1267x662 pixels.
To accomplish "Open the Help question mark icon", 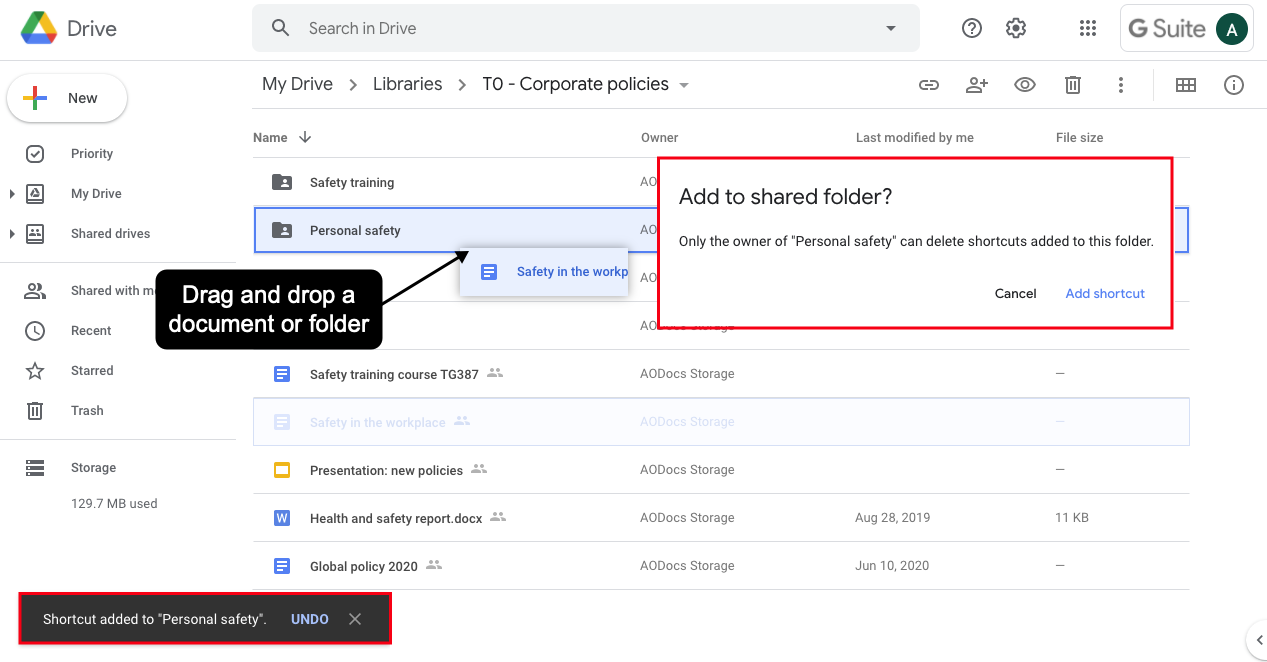I will pyautogui.click(x=972, y=28).
